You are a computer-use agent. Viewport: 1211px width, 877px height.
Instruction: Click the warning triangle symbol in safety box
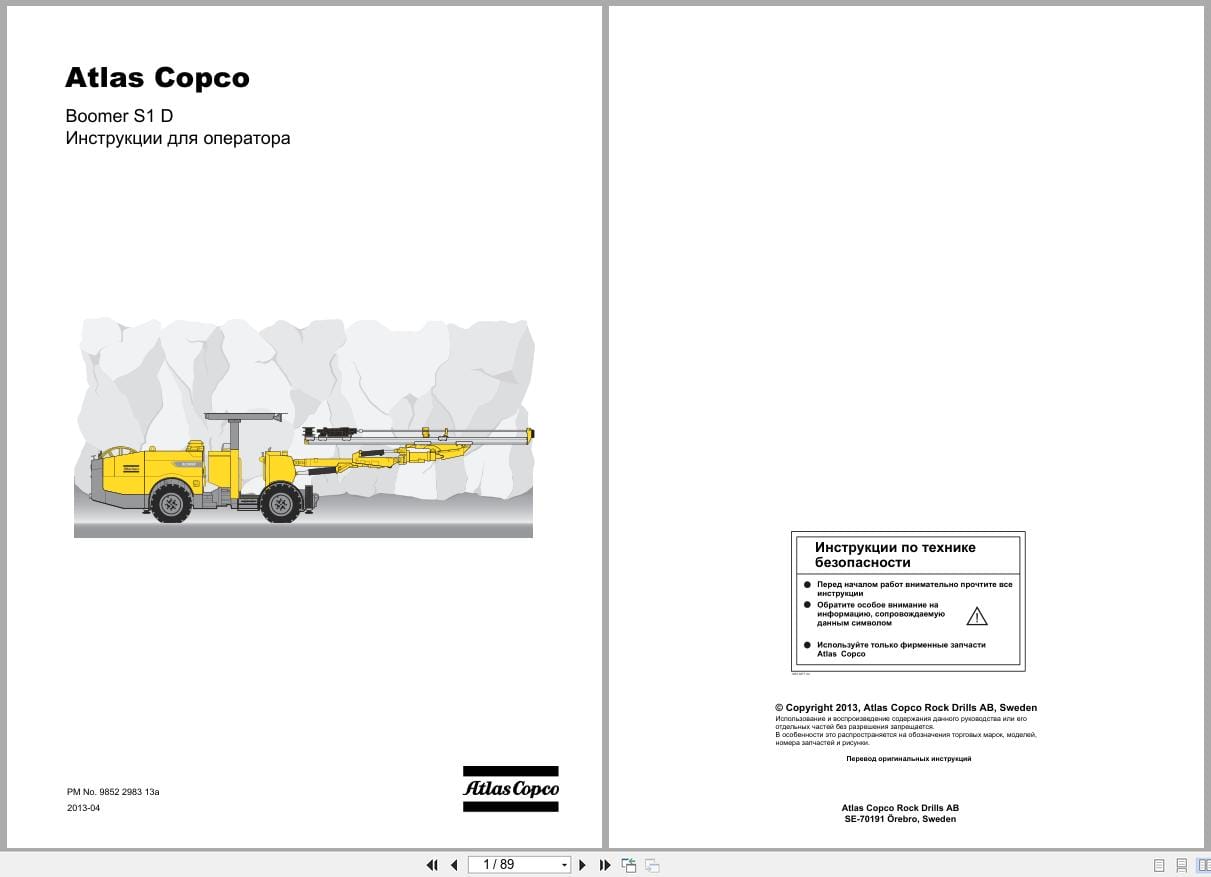tap(976, 616)
